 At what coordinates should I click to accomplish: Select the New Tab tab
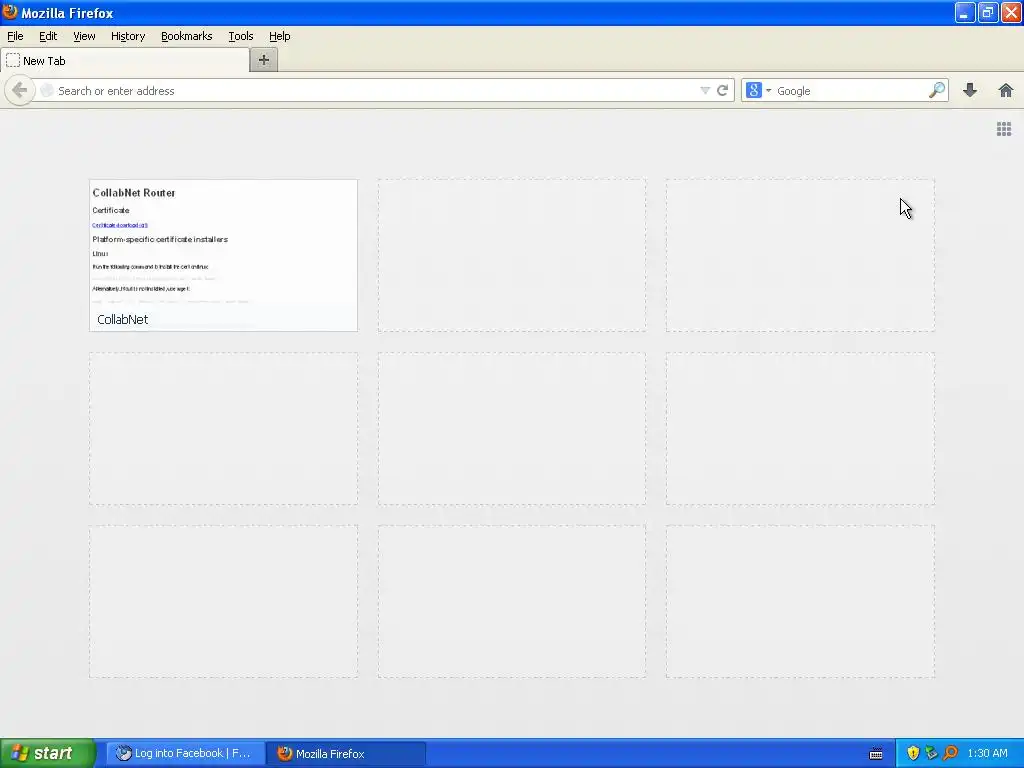pos(125,61)
